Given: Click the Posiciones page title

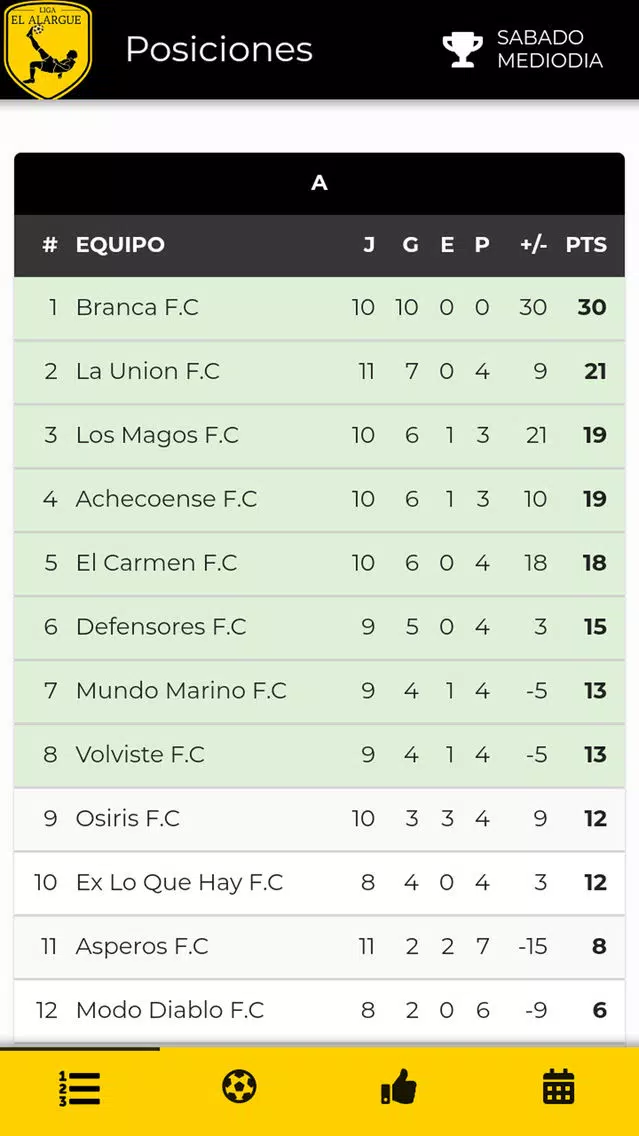Looking at the screenshot, I should pos(219,49).
